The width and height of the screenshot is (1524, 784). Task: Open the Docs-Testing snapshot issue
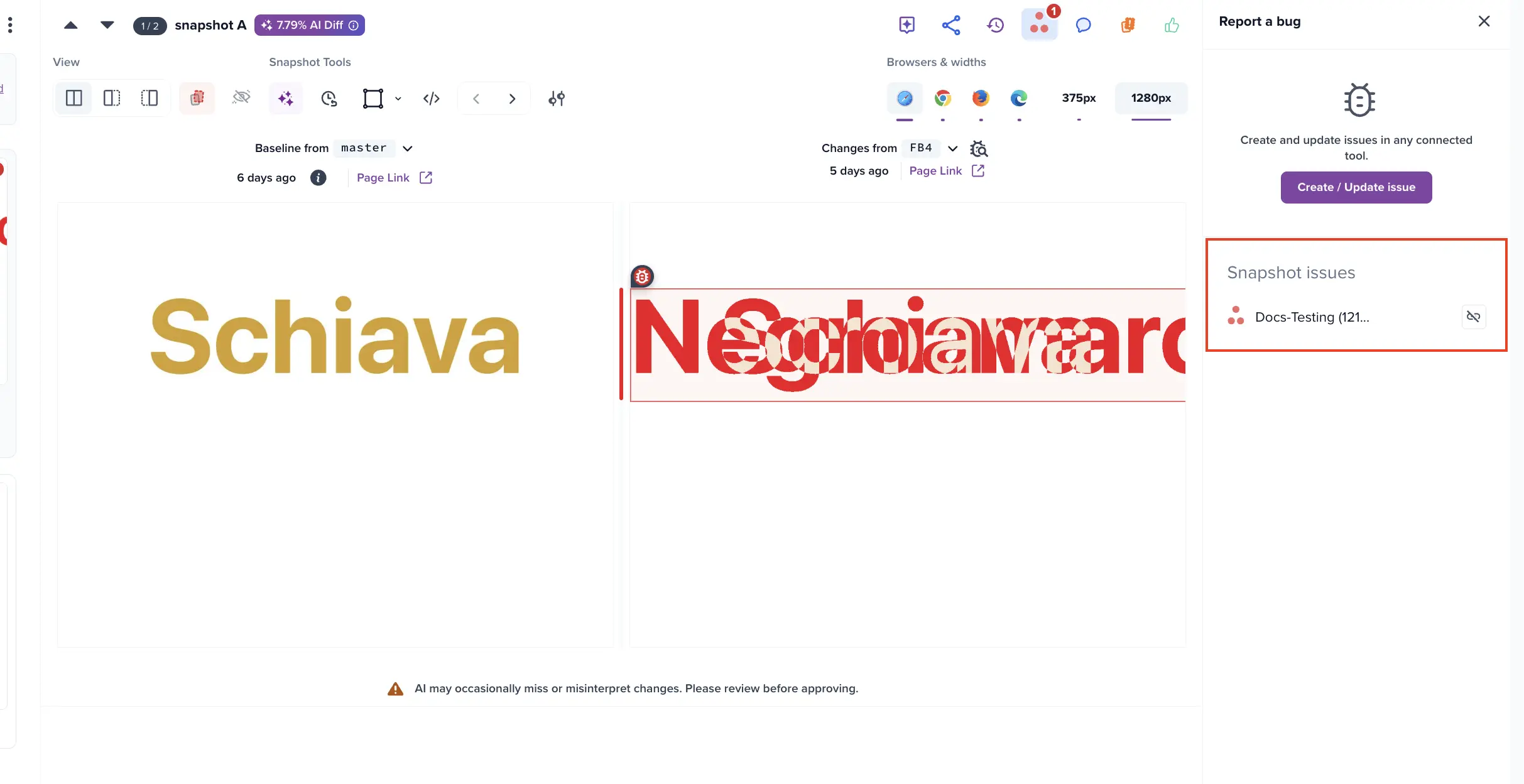pyautogui.click(x=1312, y=317)
